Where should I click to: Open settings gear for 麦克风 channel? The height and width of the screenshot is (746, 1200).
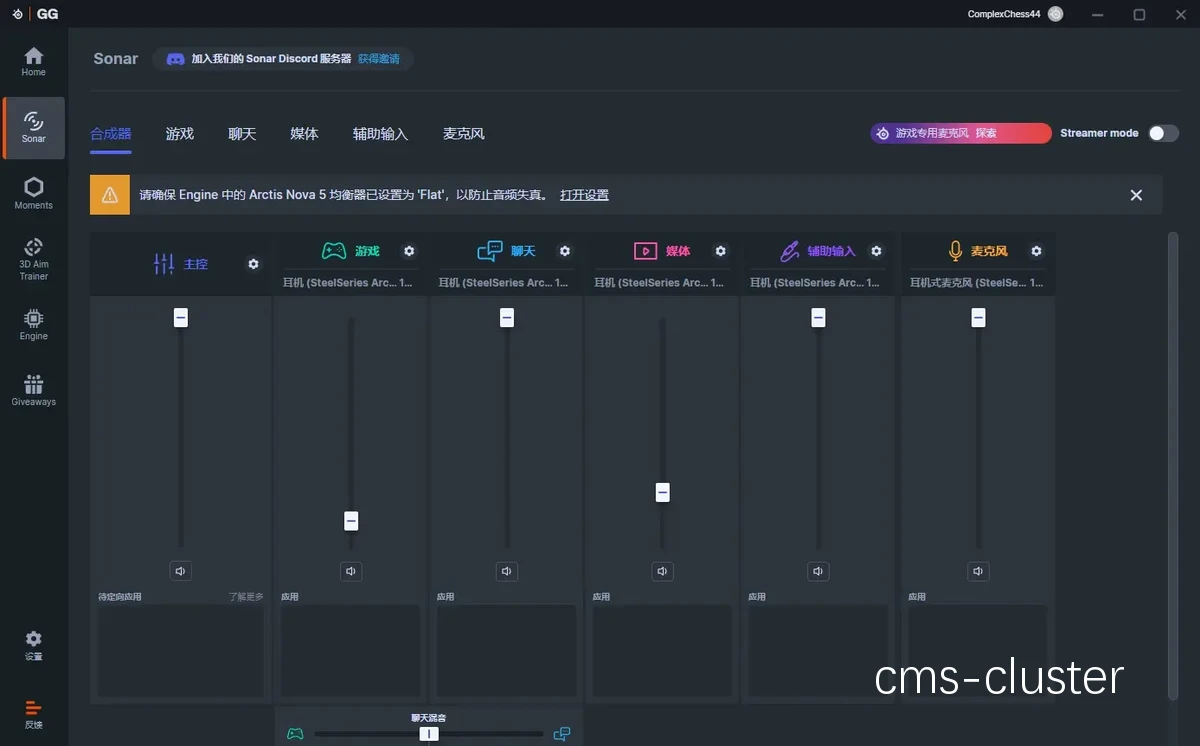pyautogui.click(x=1037, y=251)
